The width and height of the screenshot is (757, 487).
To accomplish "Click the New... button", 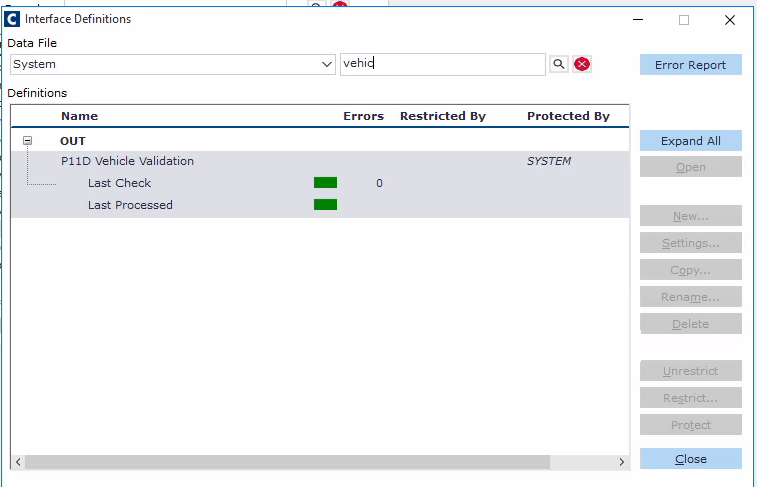I will coord(690,216).
